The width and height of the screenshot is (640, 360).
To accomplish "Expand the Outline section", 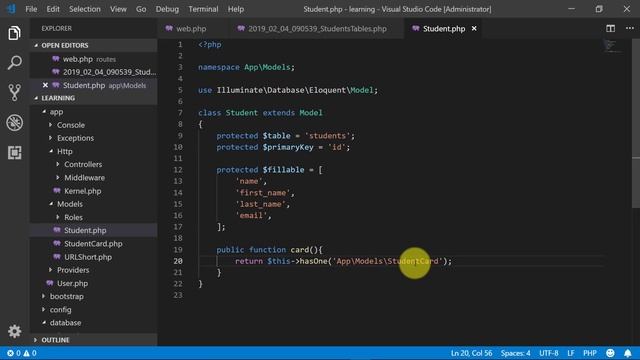I will [x=93, y=340].
